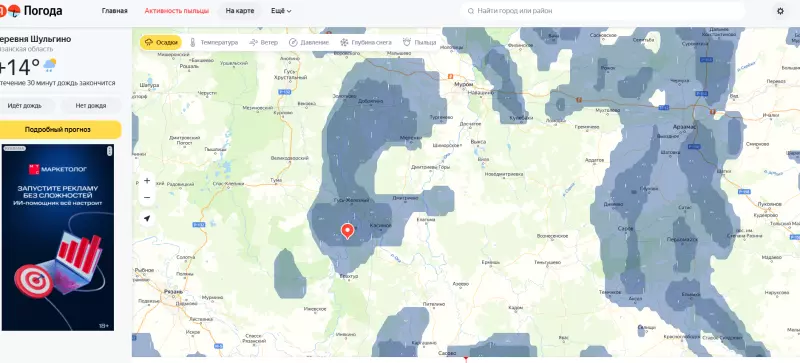The height and width of the screenshot is (363, 800).
Task: Open the Активность пыльцы page
Action: 177,11
